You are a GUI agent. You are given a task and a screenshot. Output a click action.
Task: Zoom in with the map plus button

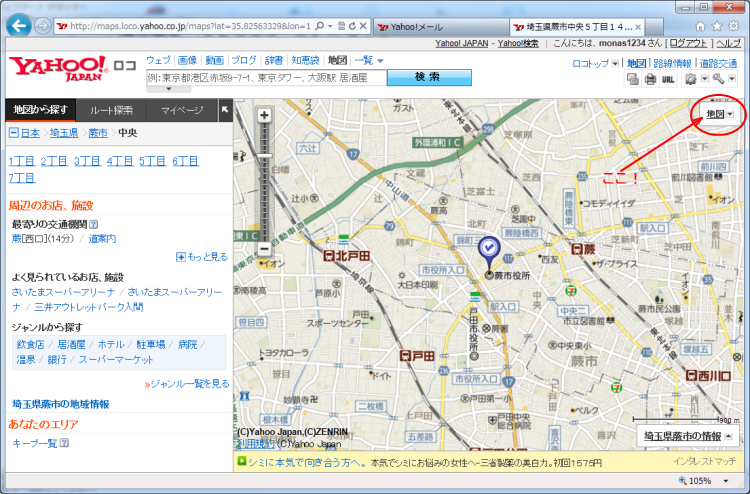264,115
